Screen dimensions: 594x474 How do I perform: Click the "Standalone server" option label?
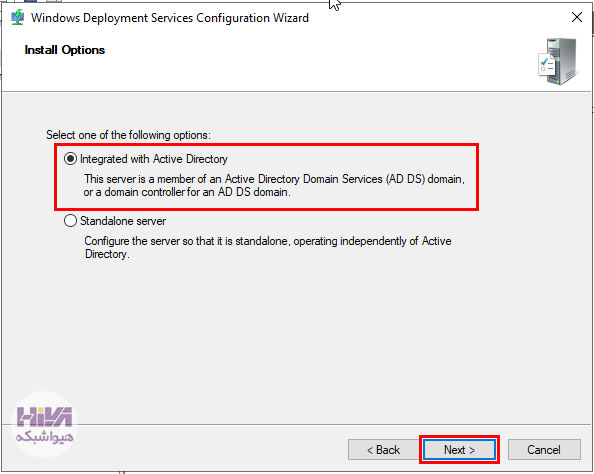123,221
